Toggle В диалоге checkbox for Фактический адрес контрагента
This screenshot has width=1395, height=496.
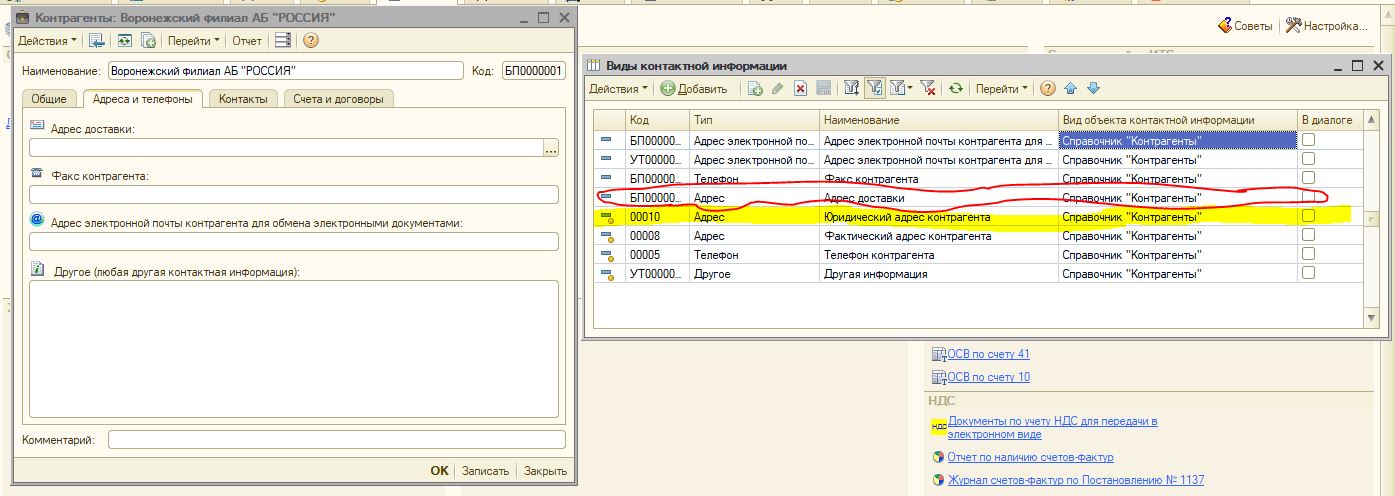click(x=1308, y=235)
